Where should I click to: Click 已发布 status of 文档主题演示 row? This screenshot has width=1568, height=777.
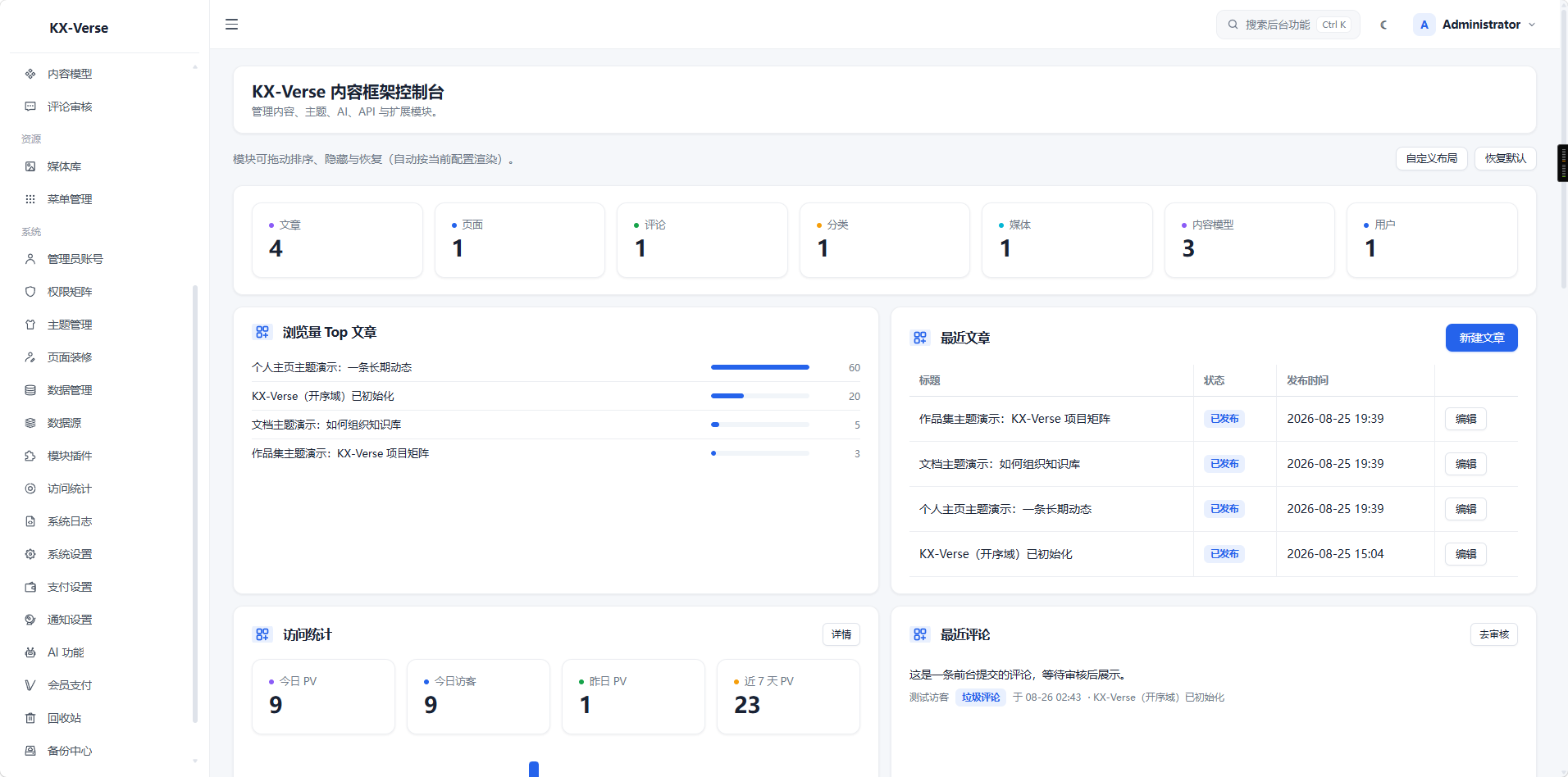[x=1224, y=464]
